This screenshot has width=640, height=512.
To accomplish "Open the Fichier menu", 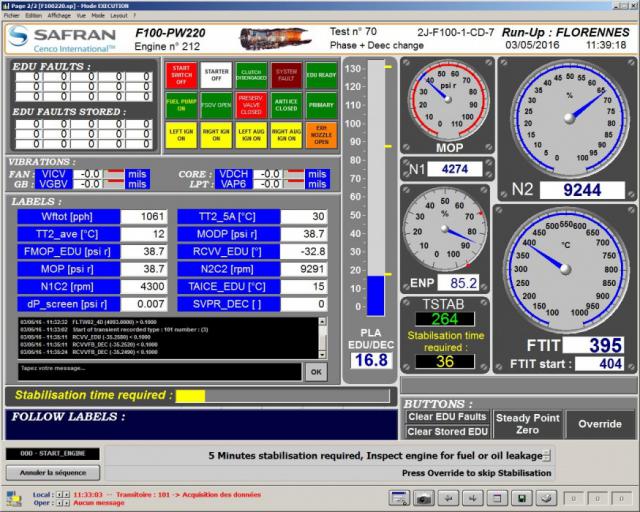I will (x=11, y=16).
